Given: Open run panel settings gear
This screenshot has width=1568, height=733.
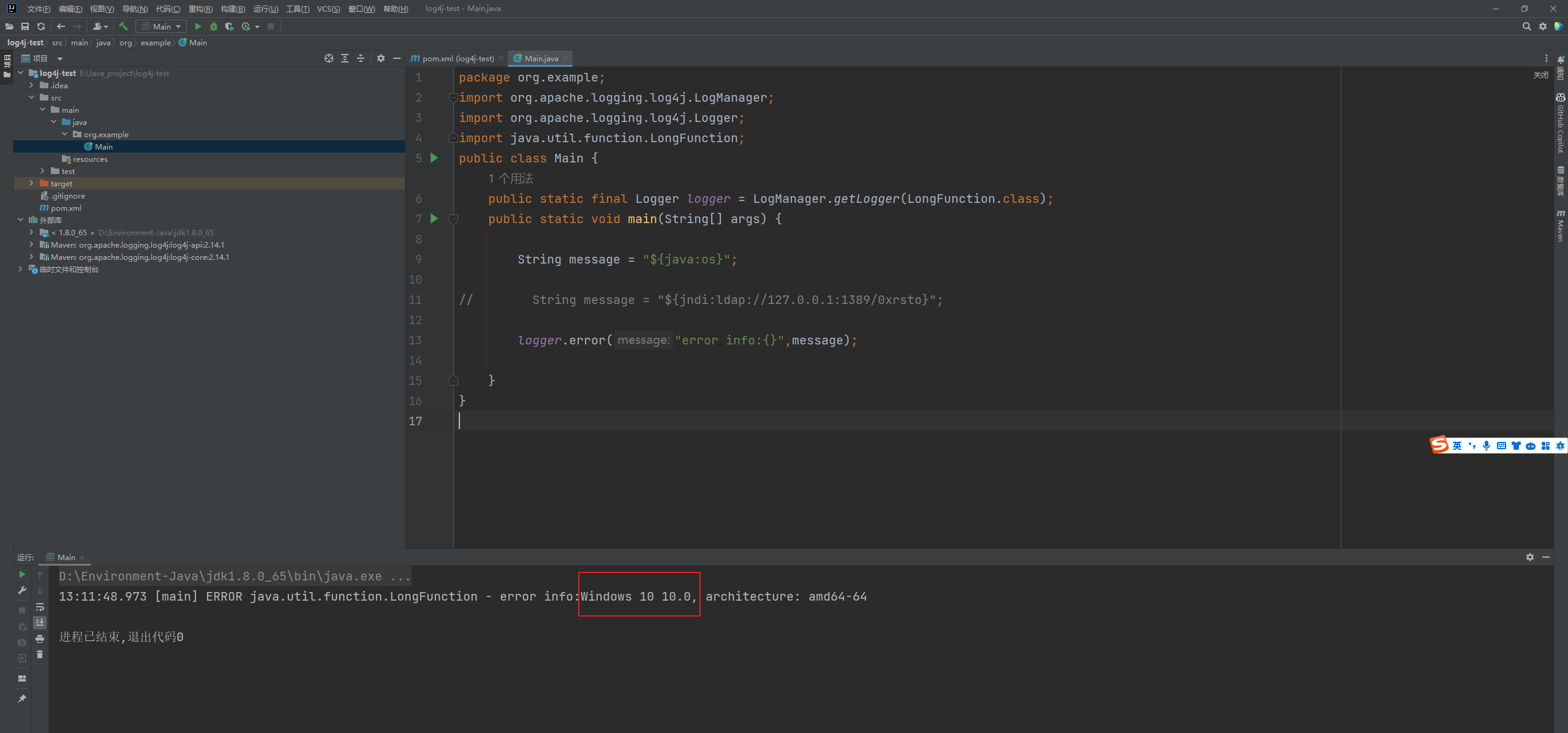Looking at the screenshot, I should 1530,557.
